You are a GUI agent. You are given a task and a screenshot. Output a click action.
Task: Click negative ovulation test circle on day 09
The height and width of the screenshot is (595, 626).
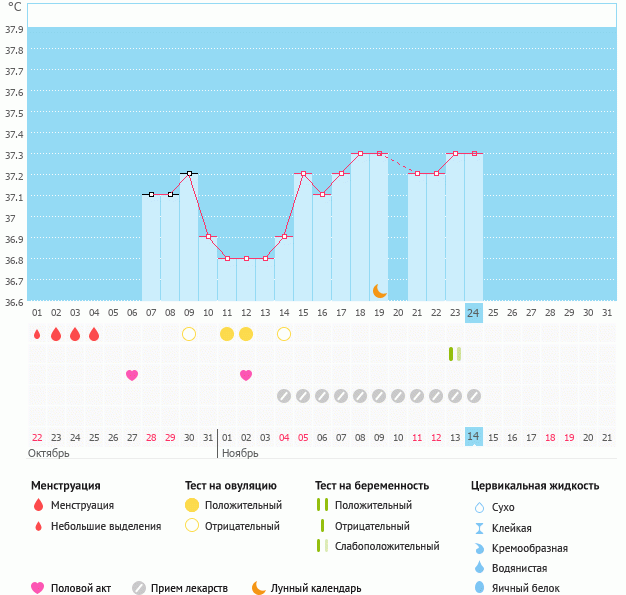click(189, 333)
